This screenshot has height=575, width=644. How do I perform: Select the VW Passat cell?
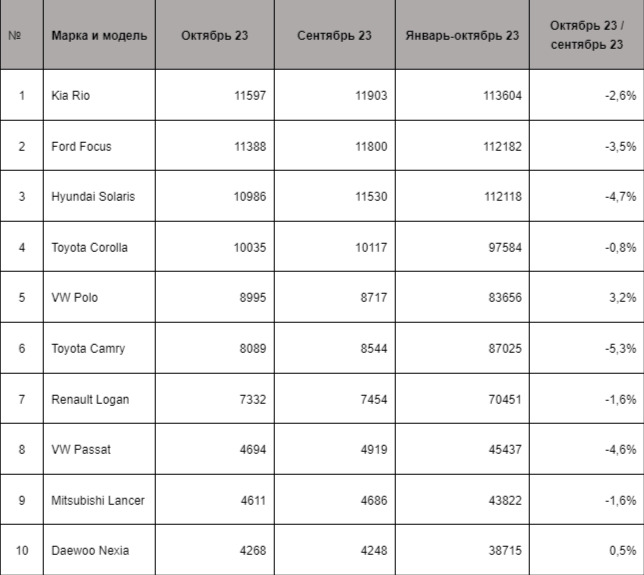(x=81, y=449)
